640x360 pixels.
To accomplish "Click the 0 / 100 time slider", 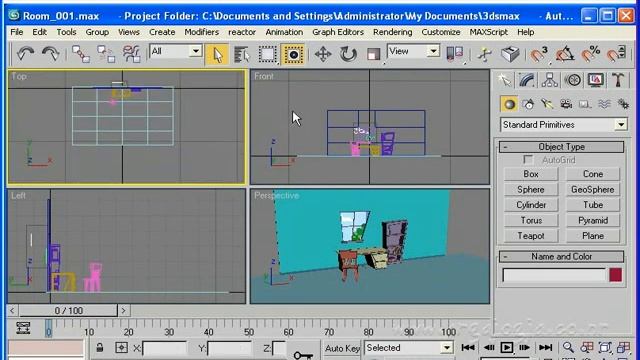I will (x=68, y=311).
